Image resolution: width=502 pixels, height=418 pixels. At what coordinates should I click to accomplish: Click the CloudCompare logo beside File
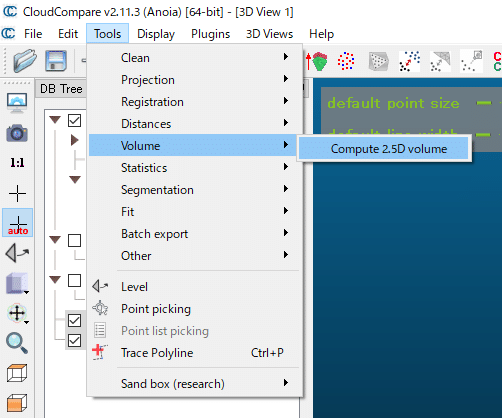[8, 34]
